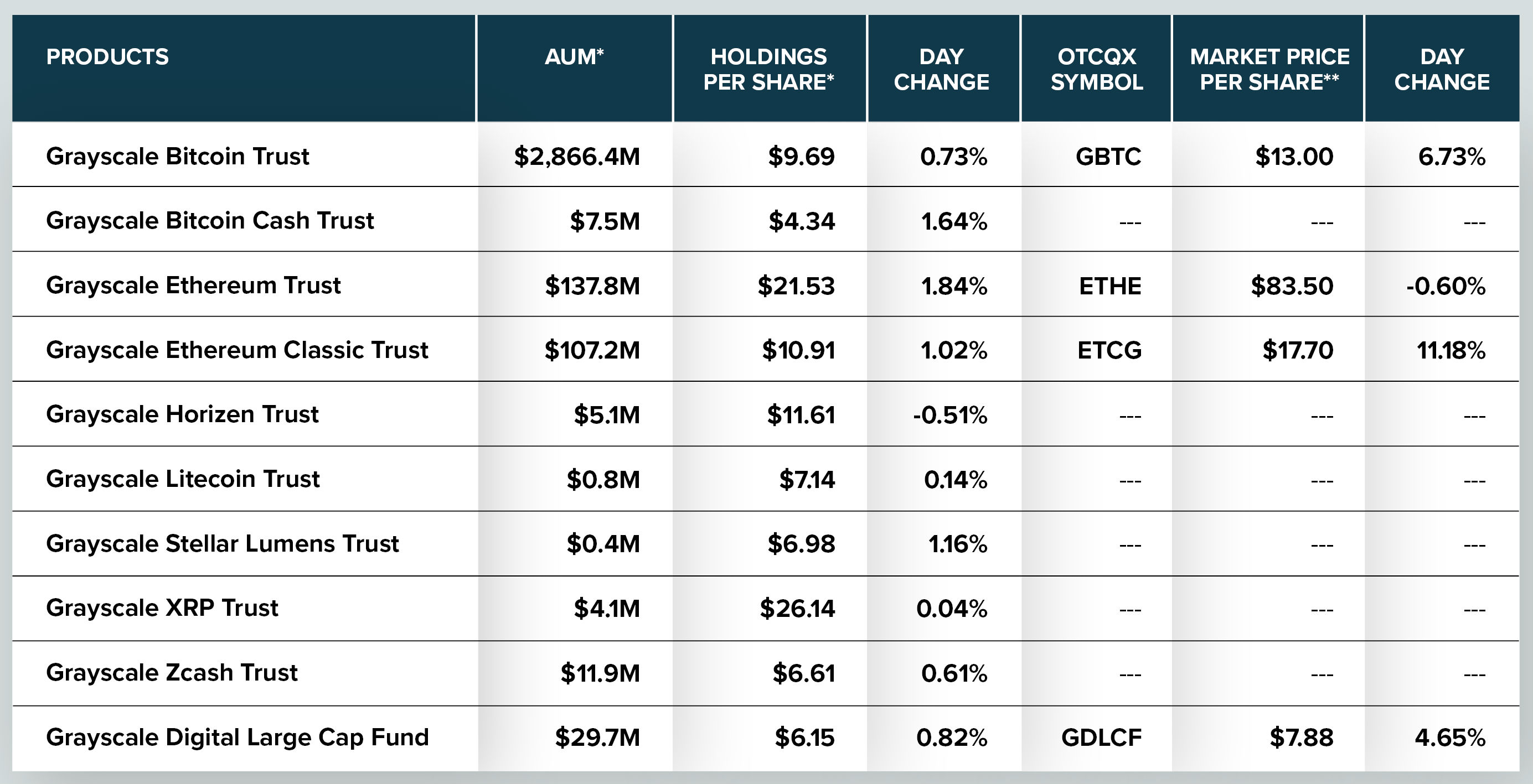
Task: Click the Grayscale Zcash Trust name
Action: (172, 673)
